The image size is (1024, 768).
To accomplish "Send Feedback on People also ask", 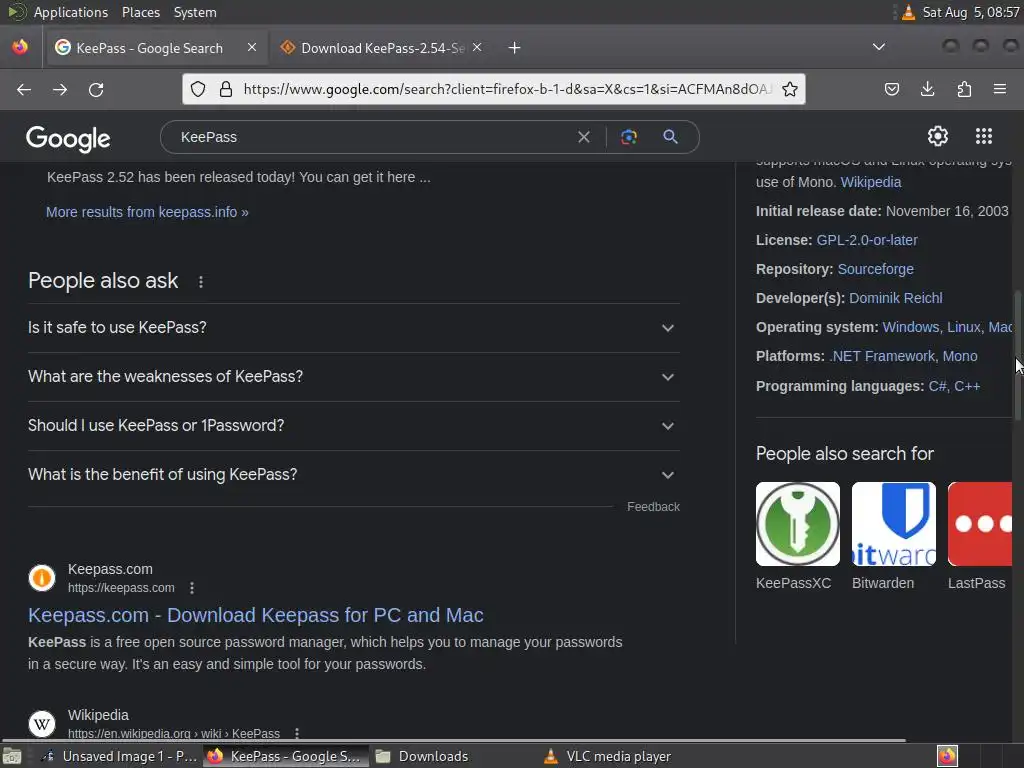I will tap(653, 507).
